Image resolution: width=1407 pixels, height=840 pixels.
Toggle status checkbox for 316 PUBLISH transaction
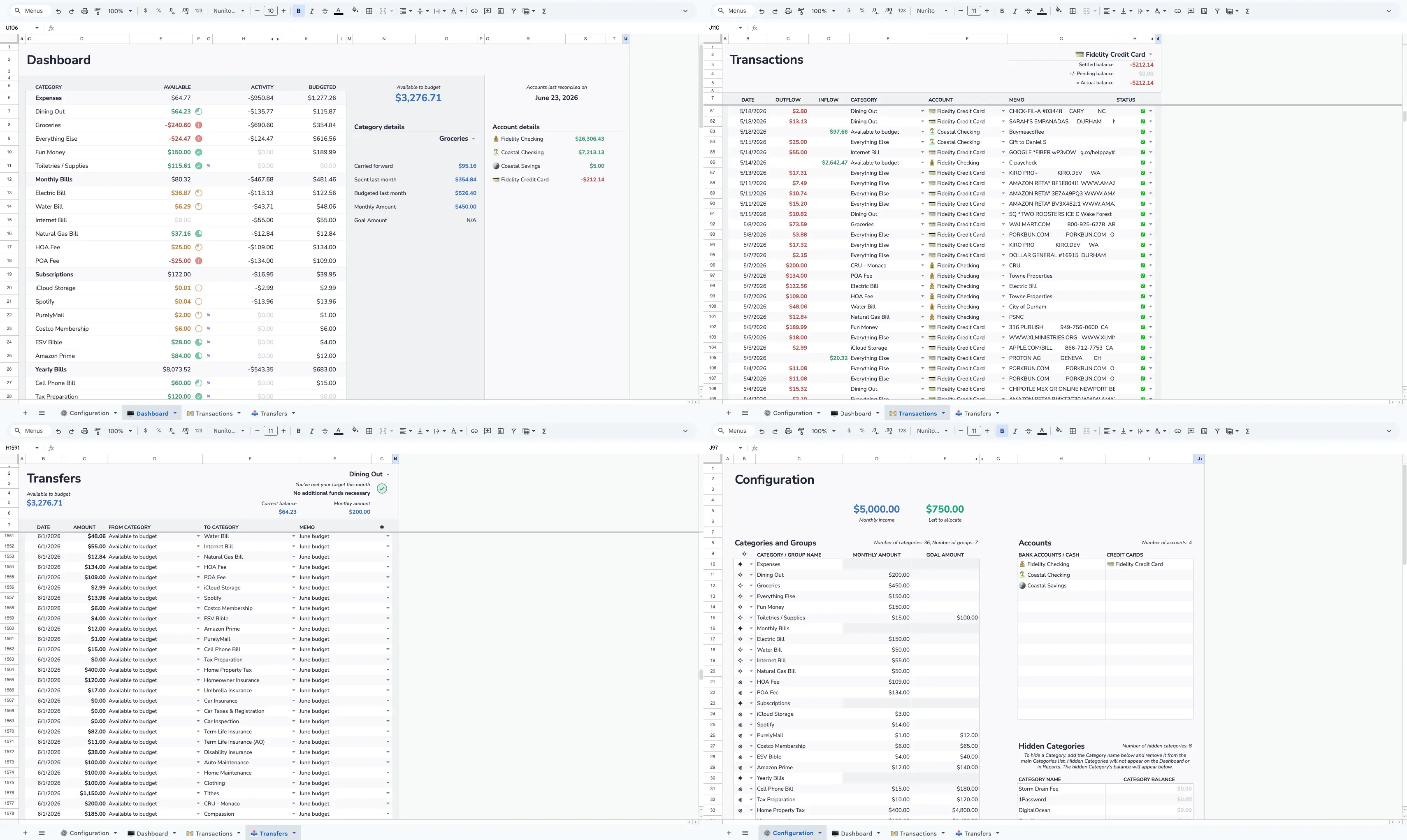click(x=1143, y=327)
